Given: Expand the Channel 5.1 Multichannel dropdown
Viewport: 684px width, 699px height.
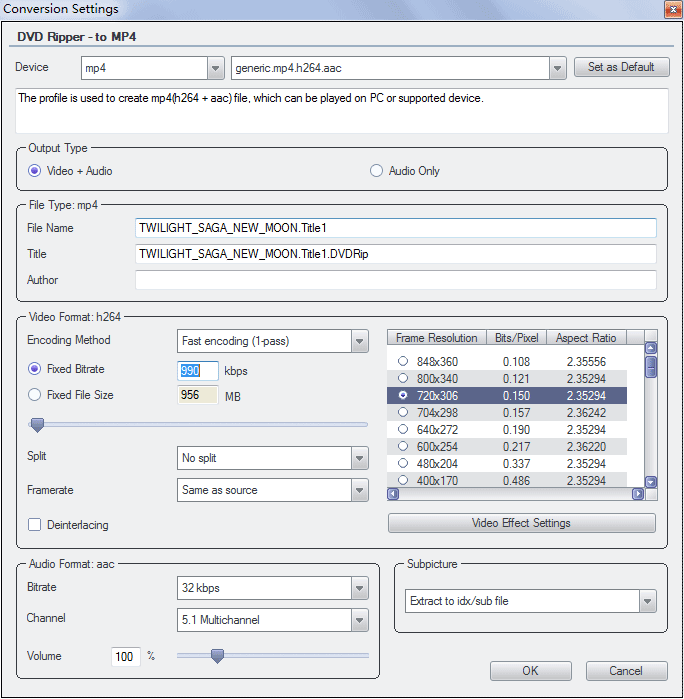Looking at the screenshot, I should 359,620.
